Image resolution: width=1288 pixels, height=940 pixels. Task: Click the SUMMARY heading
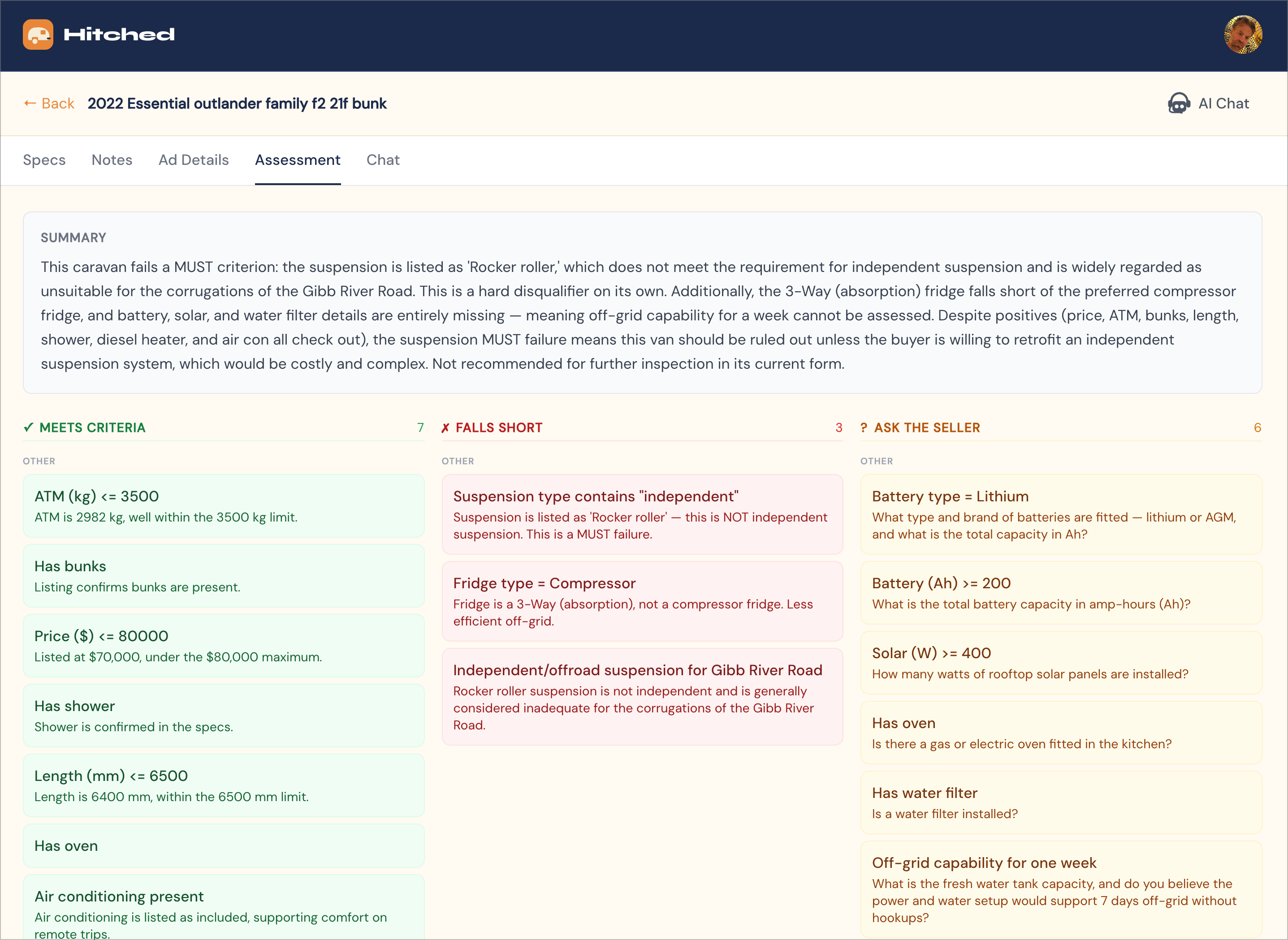(73, 238)
